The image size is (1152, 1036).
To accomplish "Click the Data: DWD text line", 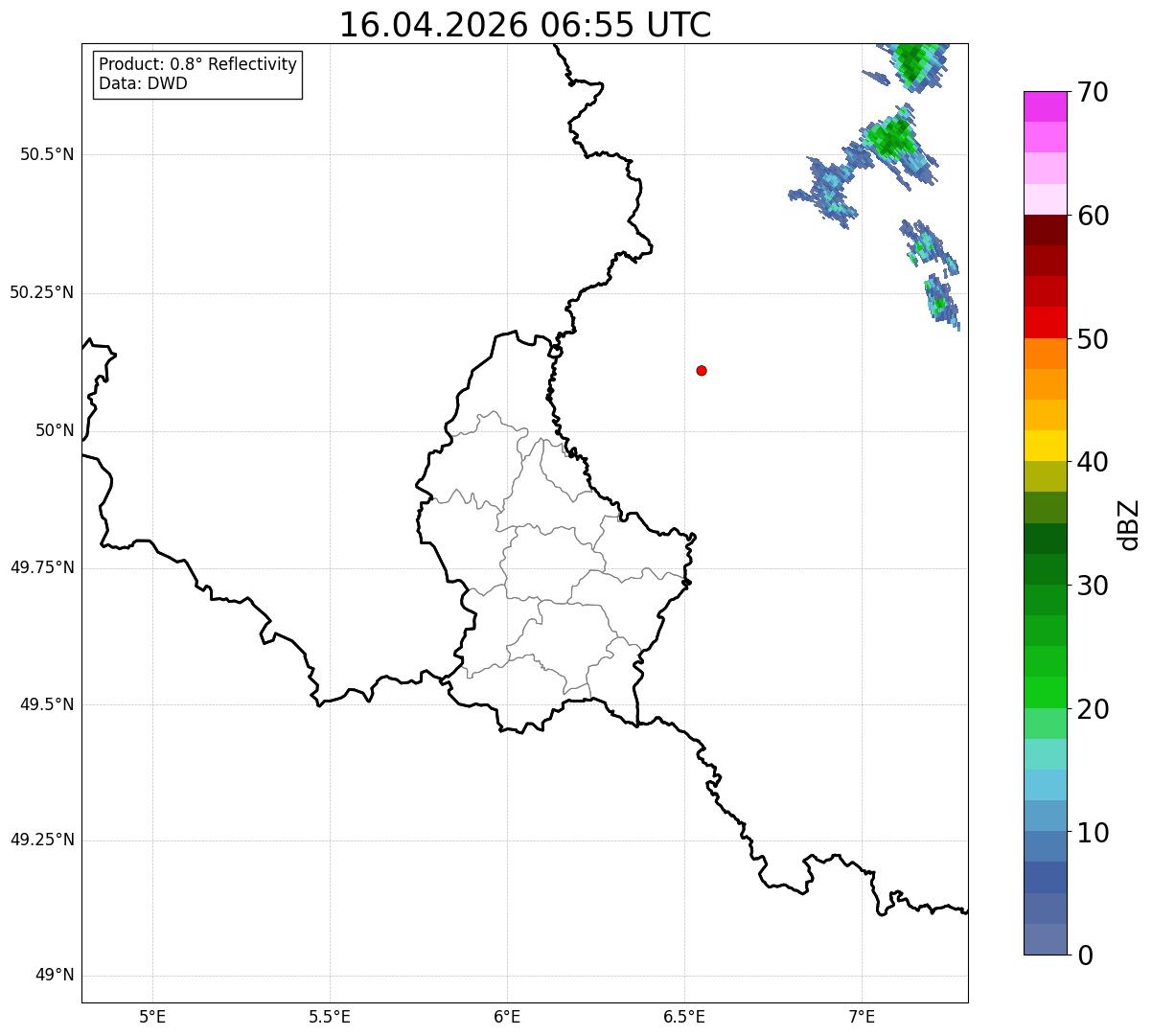I will (x=143, y=83).
